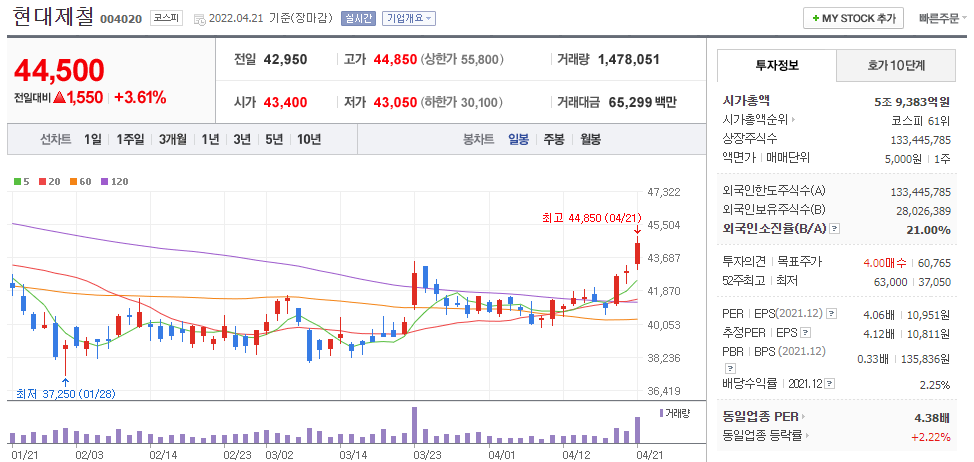This screenshot has height=462, width=974.
Task: Open the 빠른주문 dropdown
Action: click(943, 19)
